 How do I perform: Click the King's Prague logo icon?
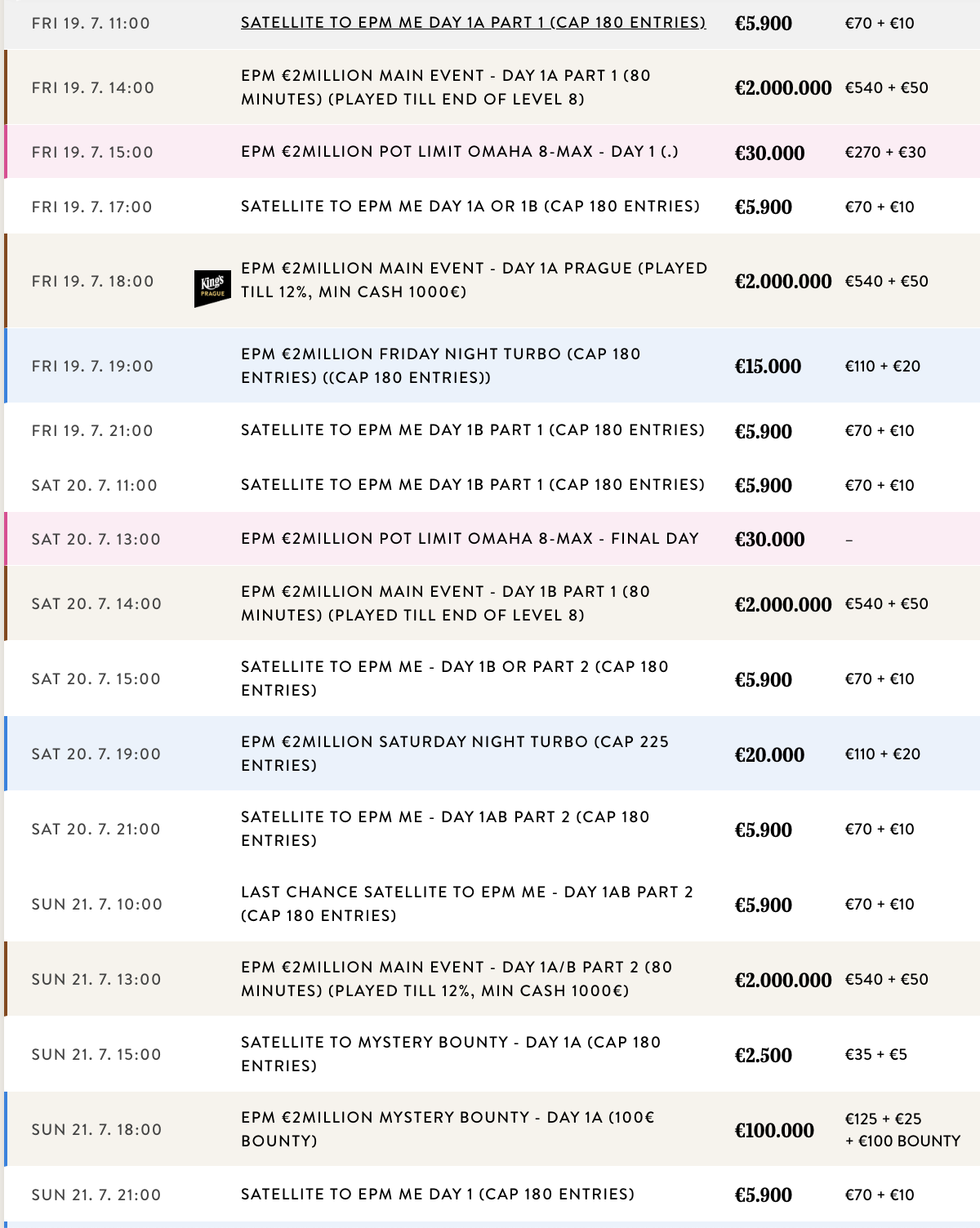click(212, 288)
